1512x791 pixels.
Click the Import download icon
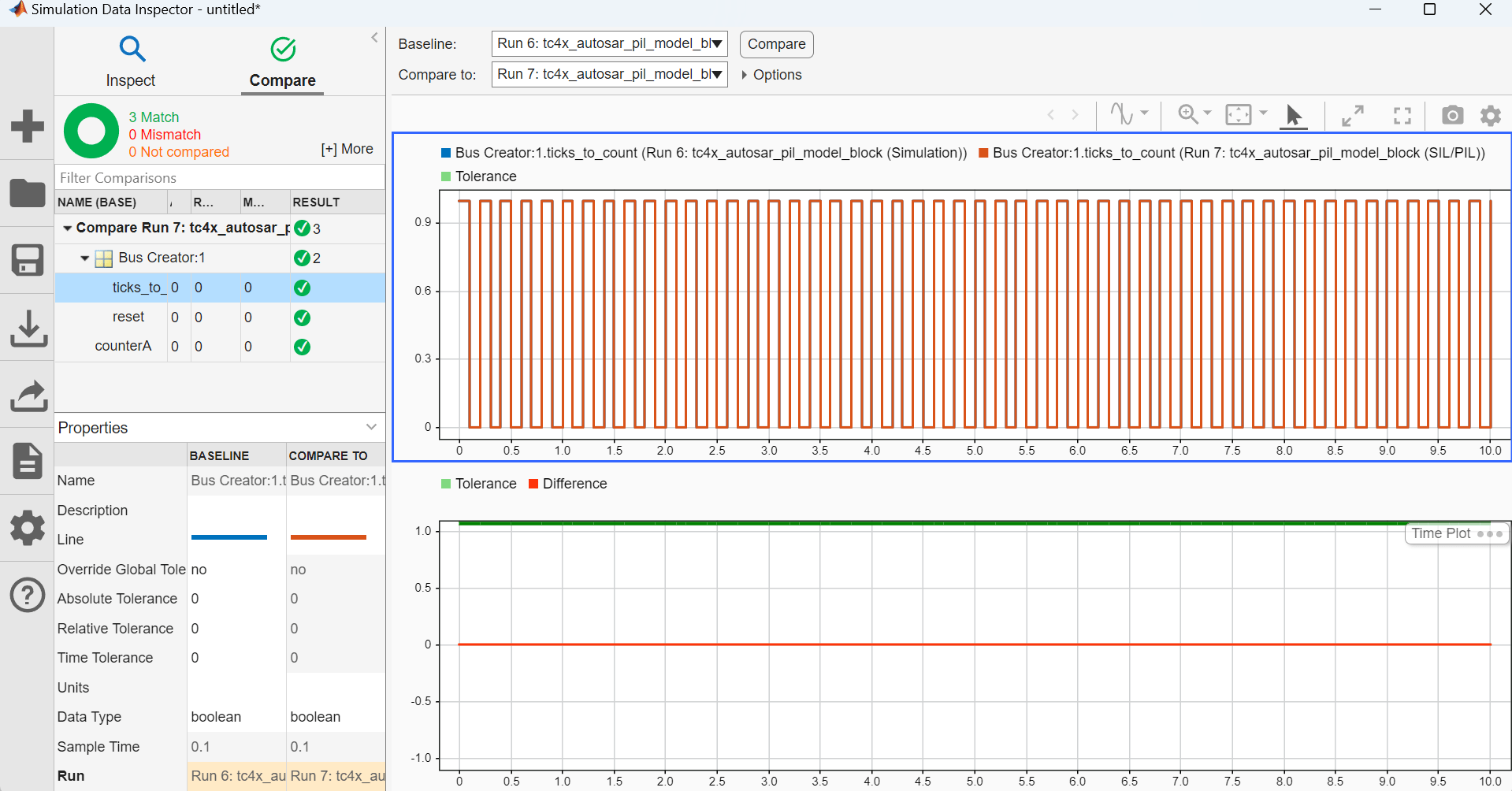point(28,328)
